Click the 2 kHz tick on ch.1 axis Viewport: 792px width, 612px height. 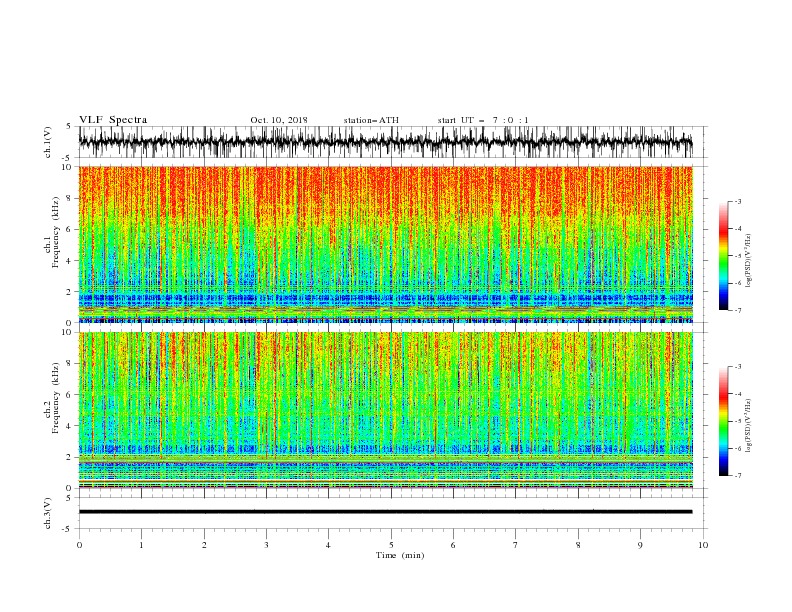click(x=70, y=292)
